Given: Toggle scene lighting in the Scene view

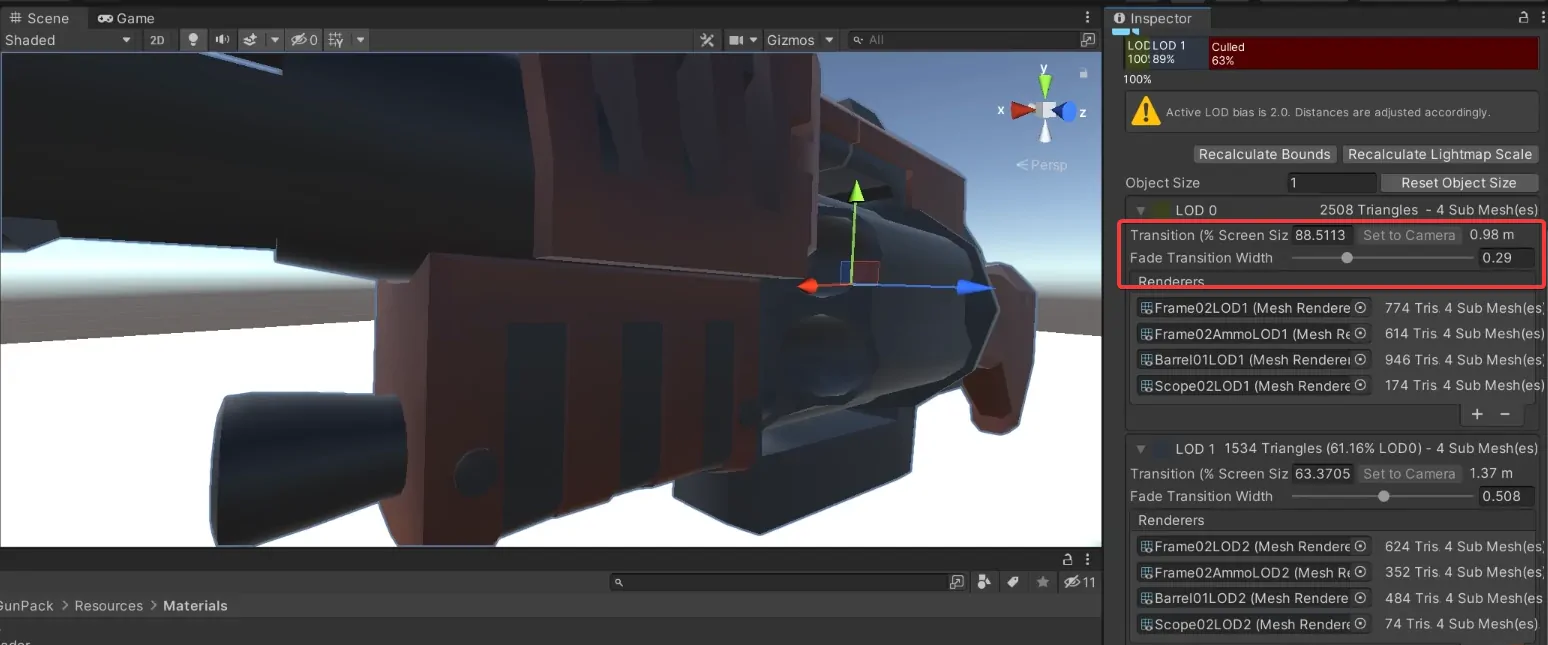Looking at the screenshot, I should tap(192, 40).
